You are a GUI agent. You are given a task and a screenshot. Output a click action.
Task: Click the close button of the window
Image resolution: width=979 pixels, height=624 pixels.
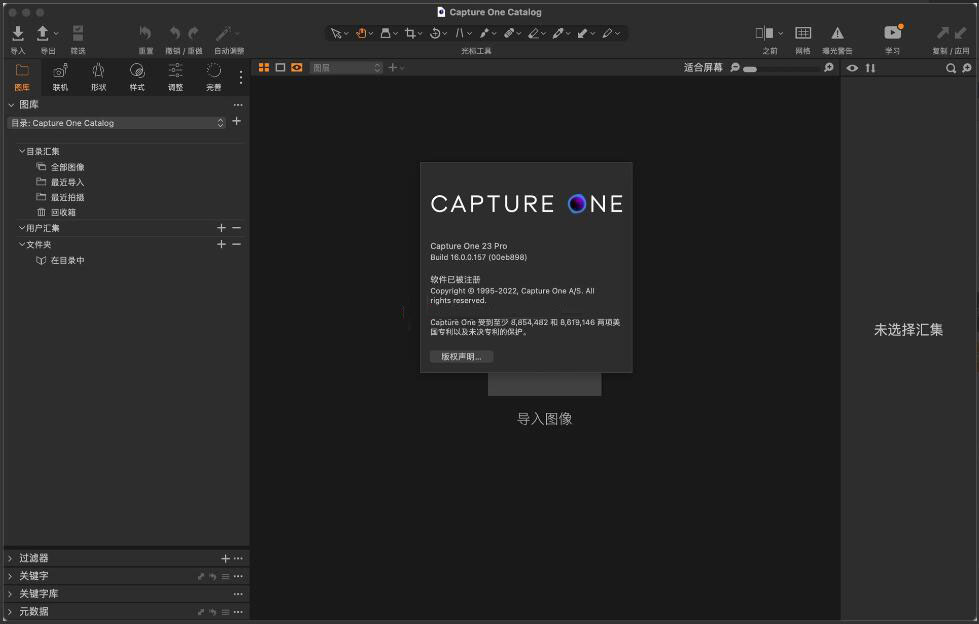tap(12, 12)
